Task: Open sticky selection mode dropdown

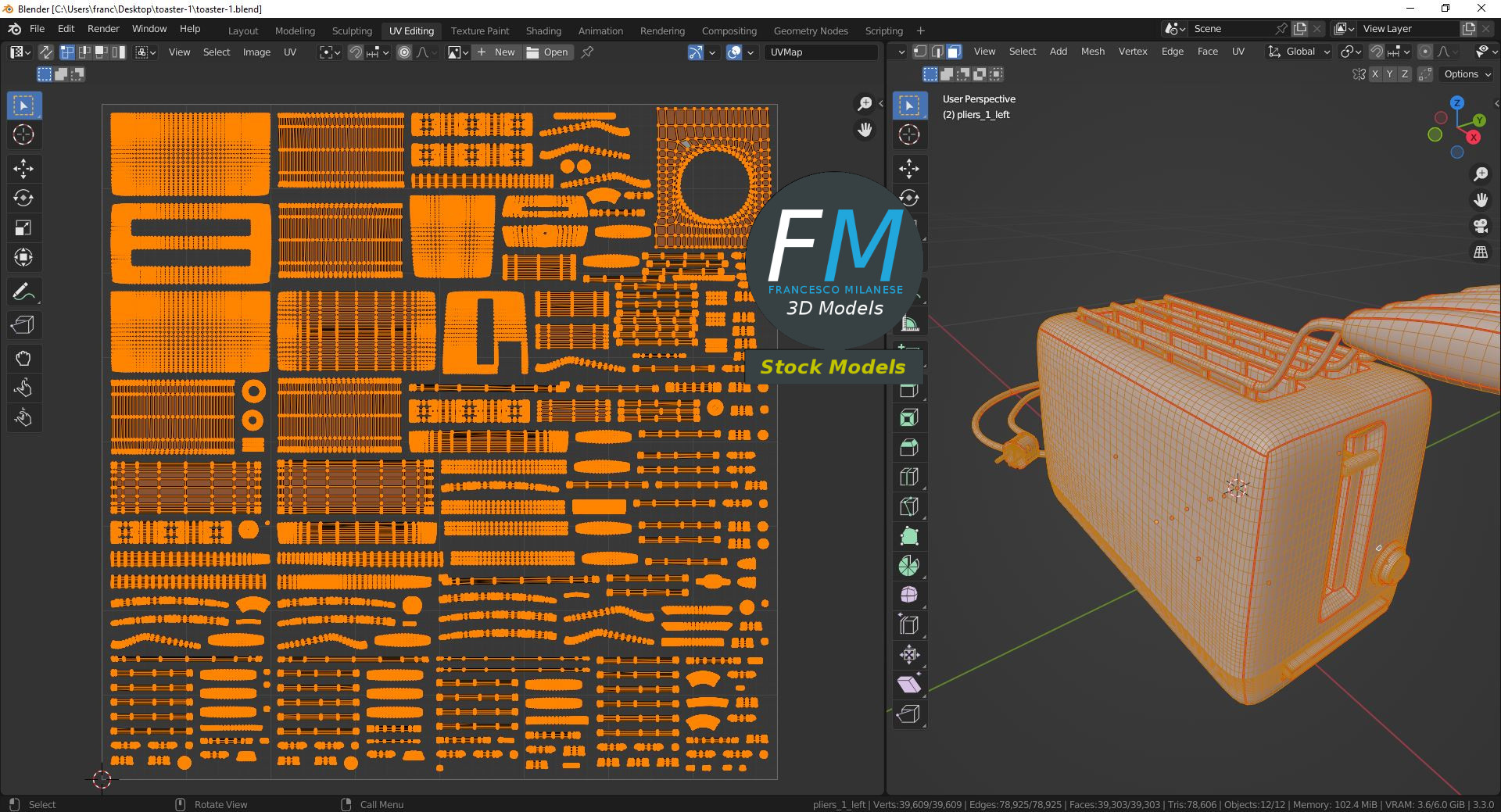Action: pyautogui.click(x=146, y=52)
